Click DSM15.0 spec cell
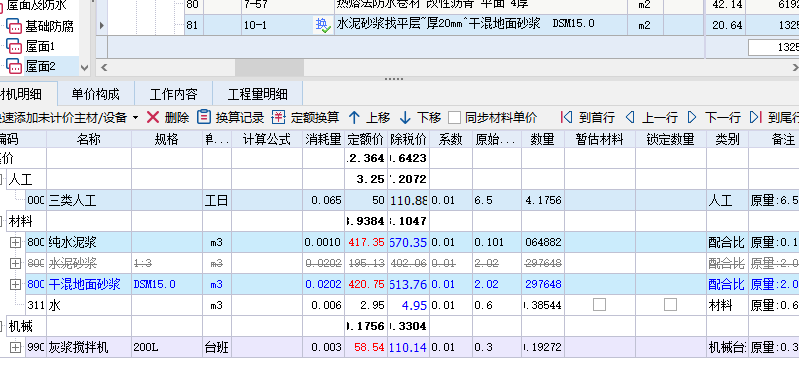Screen dimensions: 799x378 (167, 284)
